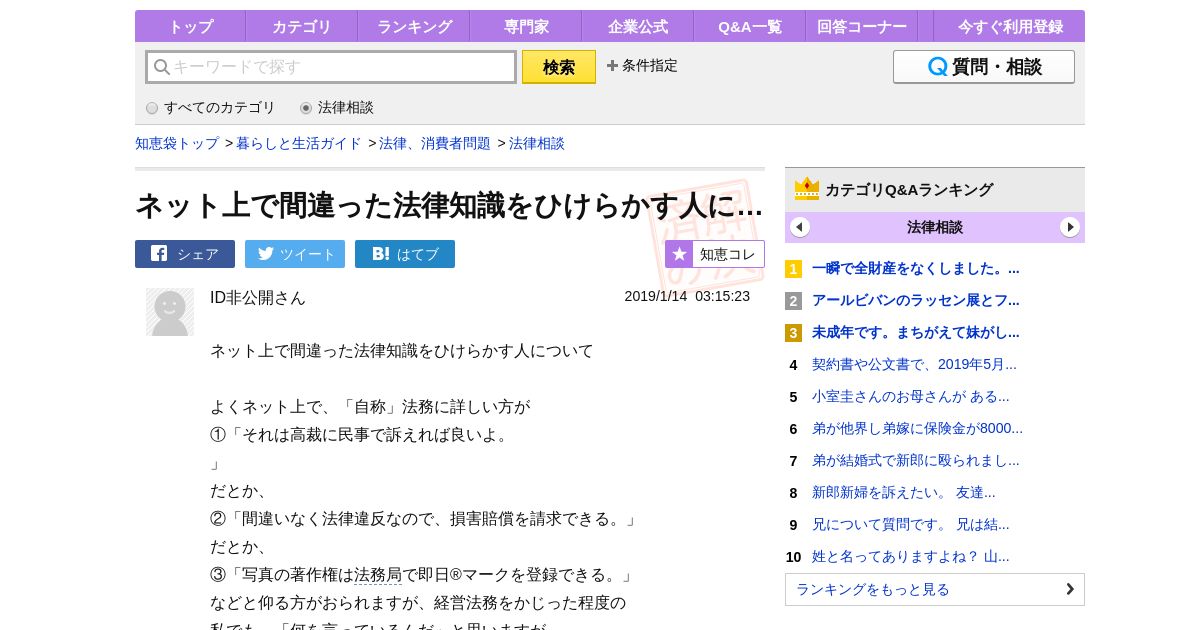This screenshot has height=630, width=1200.
Task: Go to next ranking category arrow
Action: pos(1070,227)
